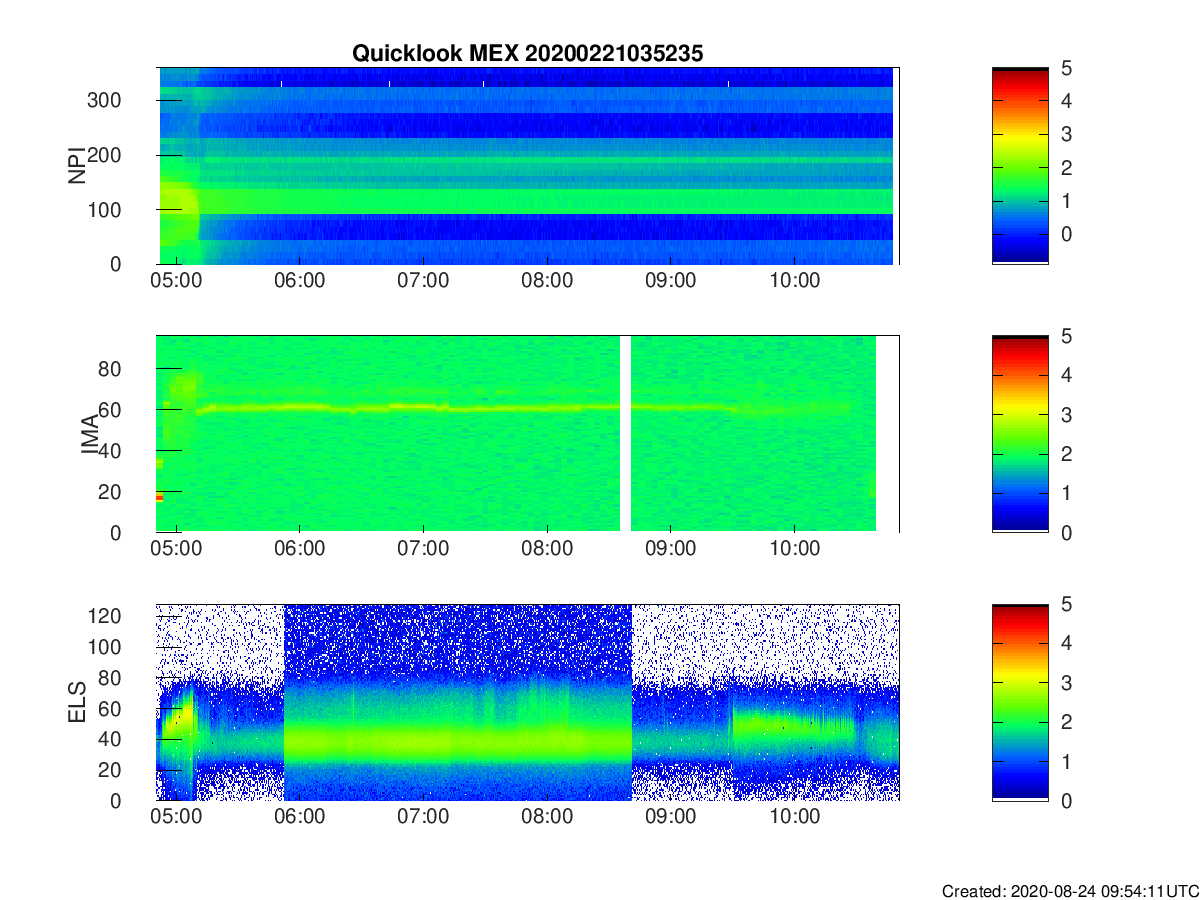The width and height of the screenshot is (1200, 900).
Task: Select the IMA y-axis label
Action: (90, 435)
